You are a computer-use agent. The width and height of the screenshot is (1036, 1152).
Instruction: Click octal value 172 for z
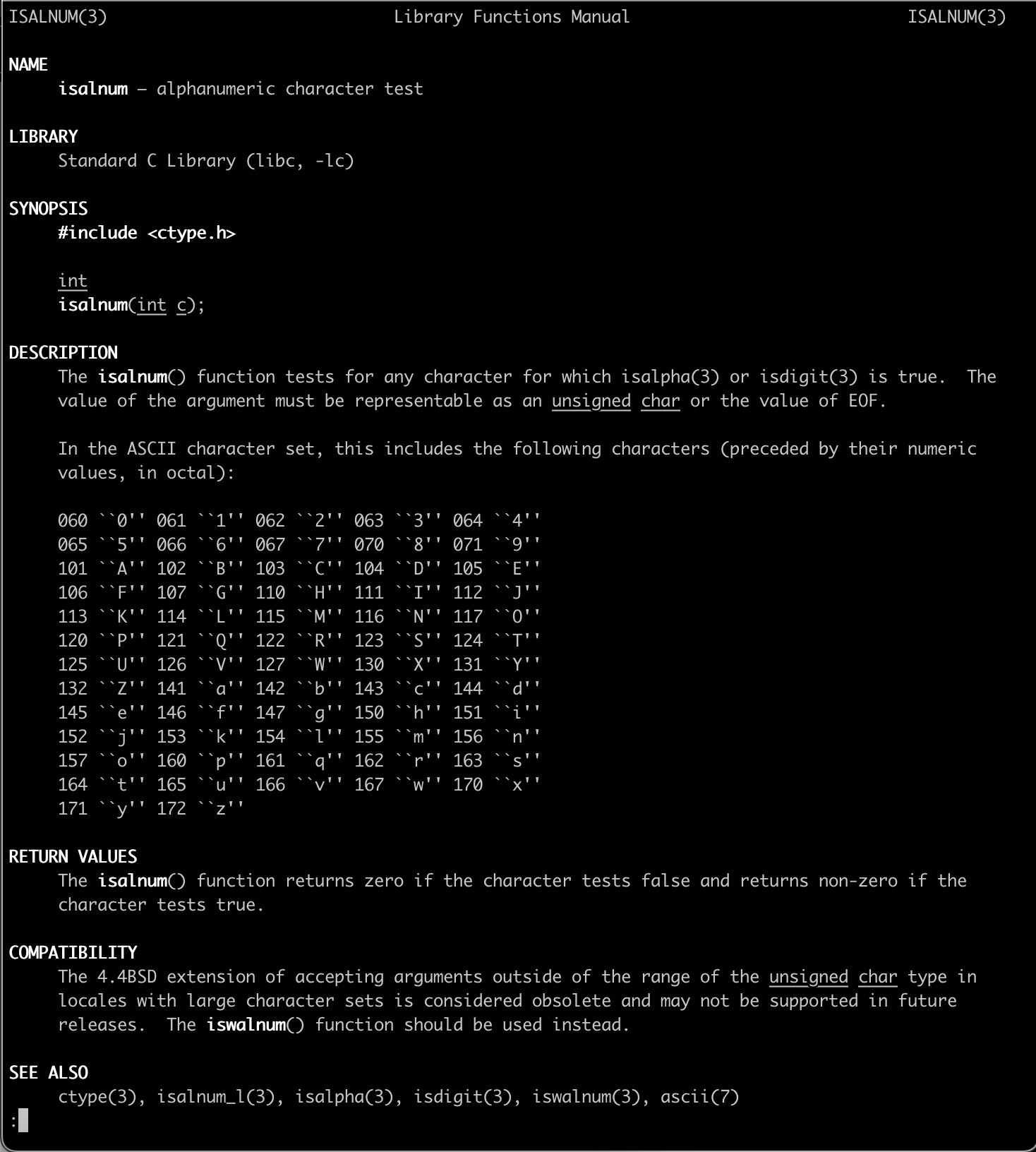[x=171, y=809]
